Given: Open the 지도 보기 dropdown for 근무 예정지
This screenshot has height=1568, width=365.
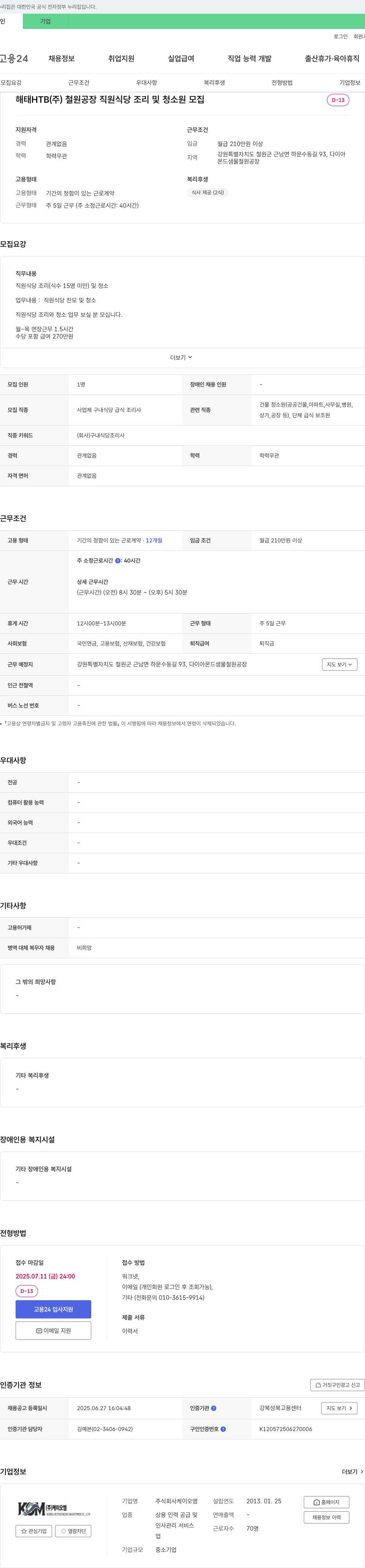Looking at the screenshot, I should [x=340, y=664].
